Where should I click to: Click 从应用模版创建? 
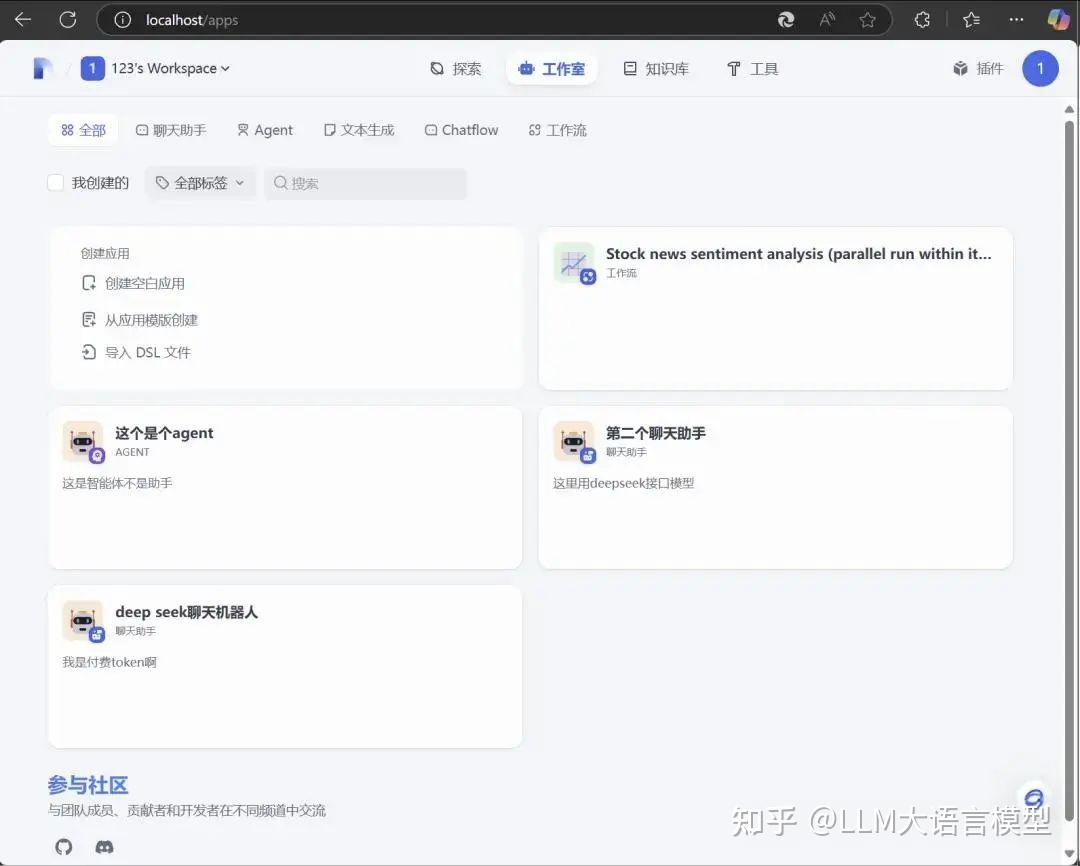(140, 320)
